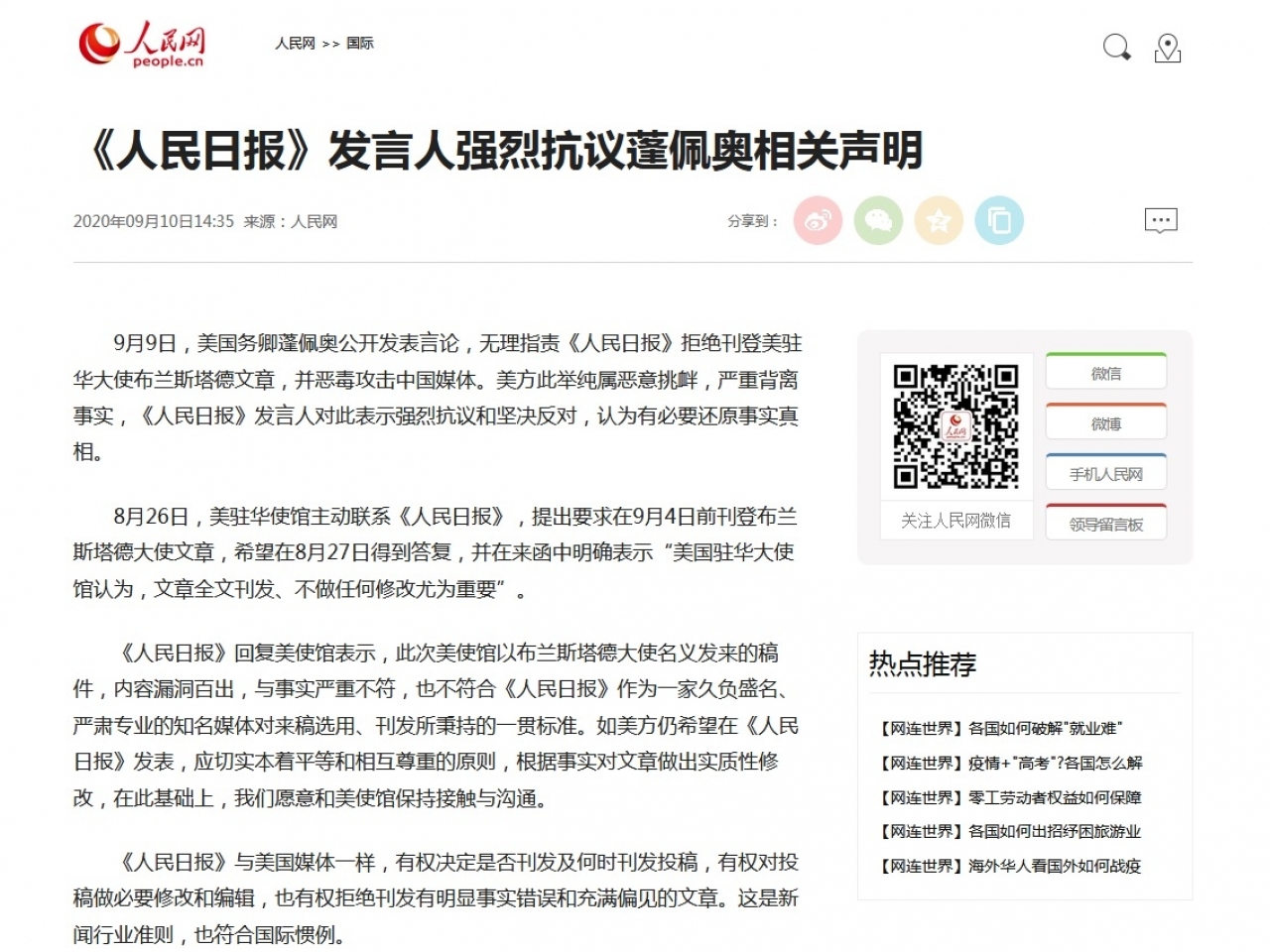Viewport: 1270px width, 952px height.
Task: Select the 微信 tab button
Action: [1105, 372]
